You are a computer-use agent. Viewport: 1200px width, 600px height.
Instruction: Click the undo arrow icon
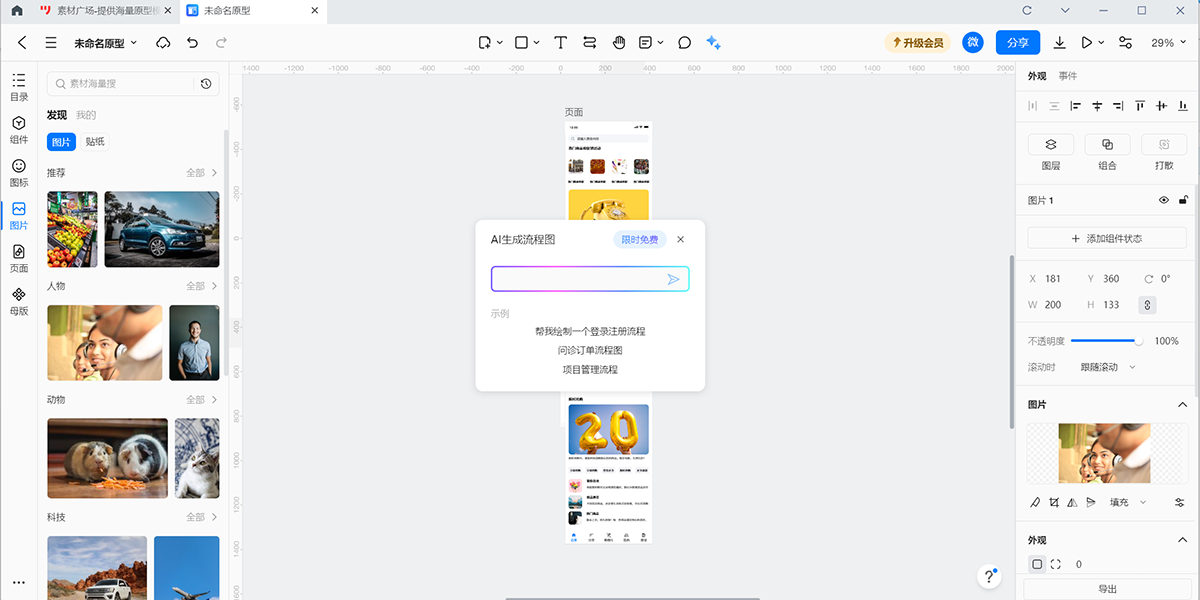coord(192,43)
